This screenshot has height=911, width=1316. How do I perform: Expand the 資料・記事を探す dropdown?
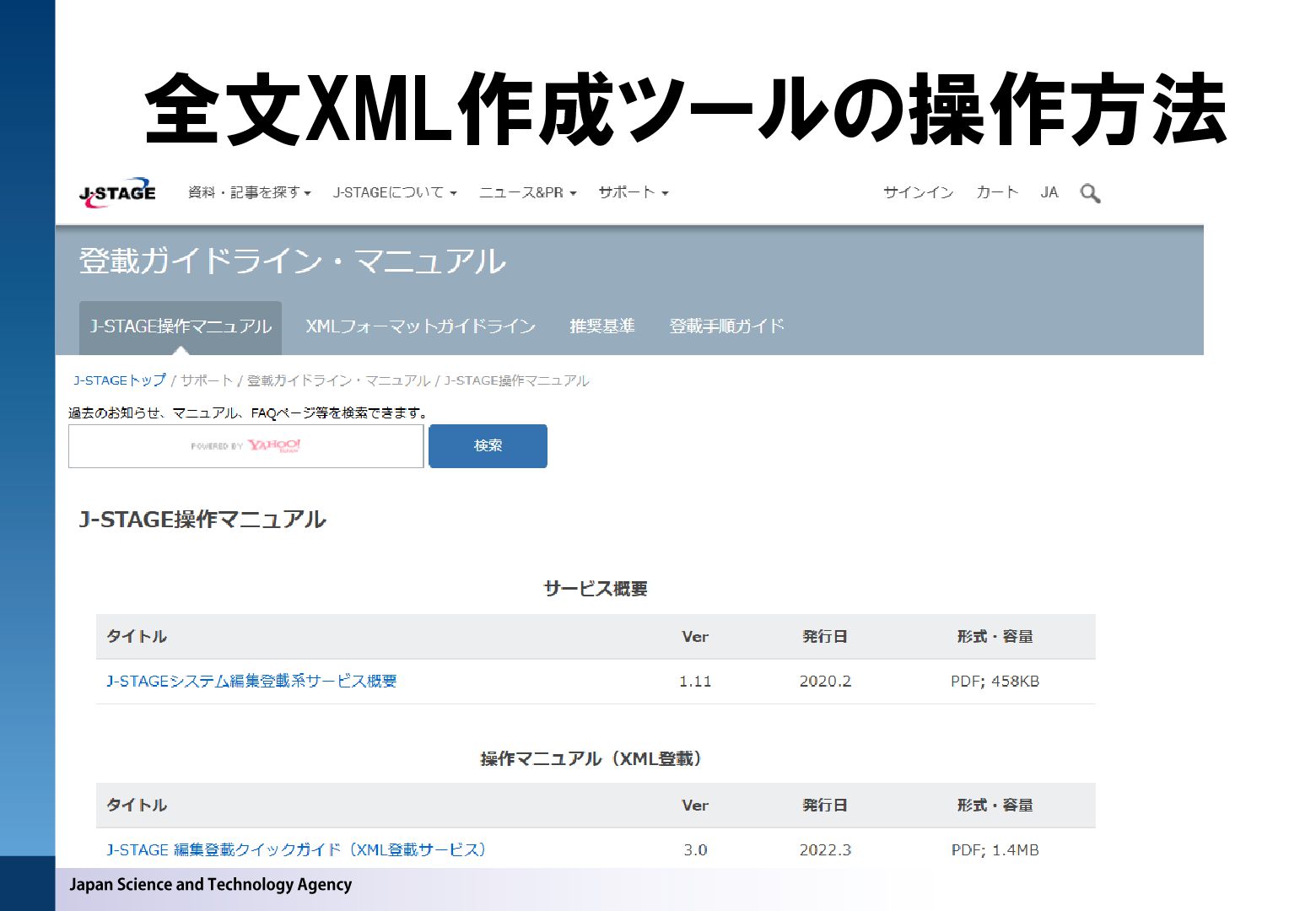click(x=250, y=192)
